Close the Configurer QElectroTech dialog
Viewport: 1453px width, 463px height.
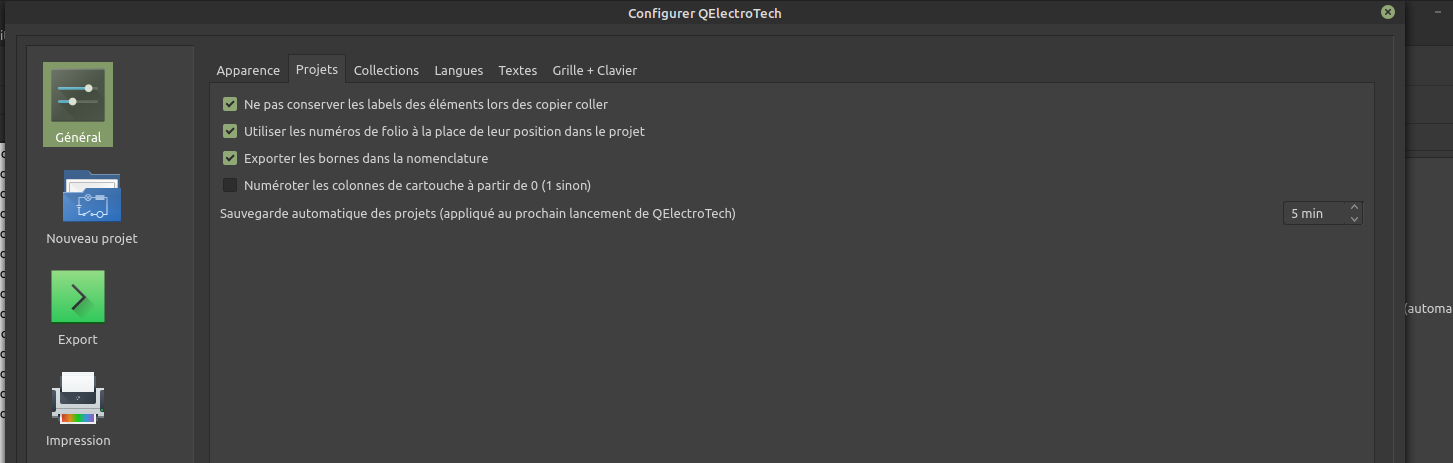(1387, 12)
